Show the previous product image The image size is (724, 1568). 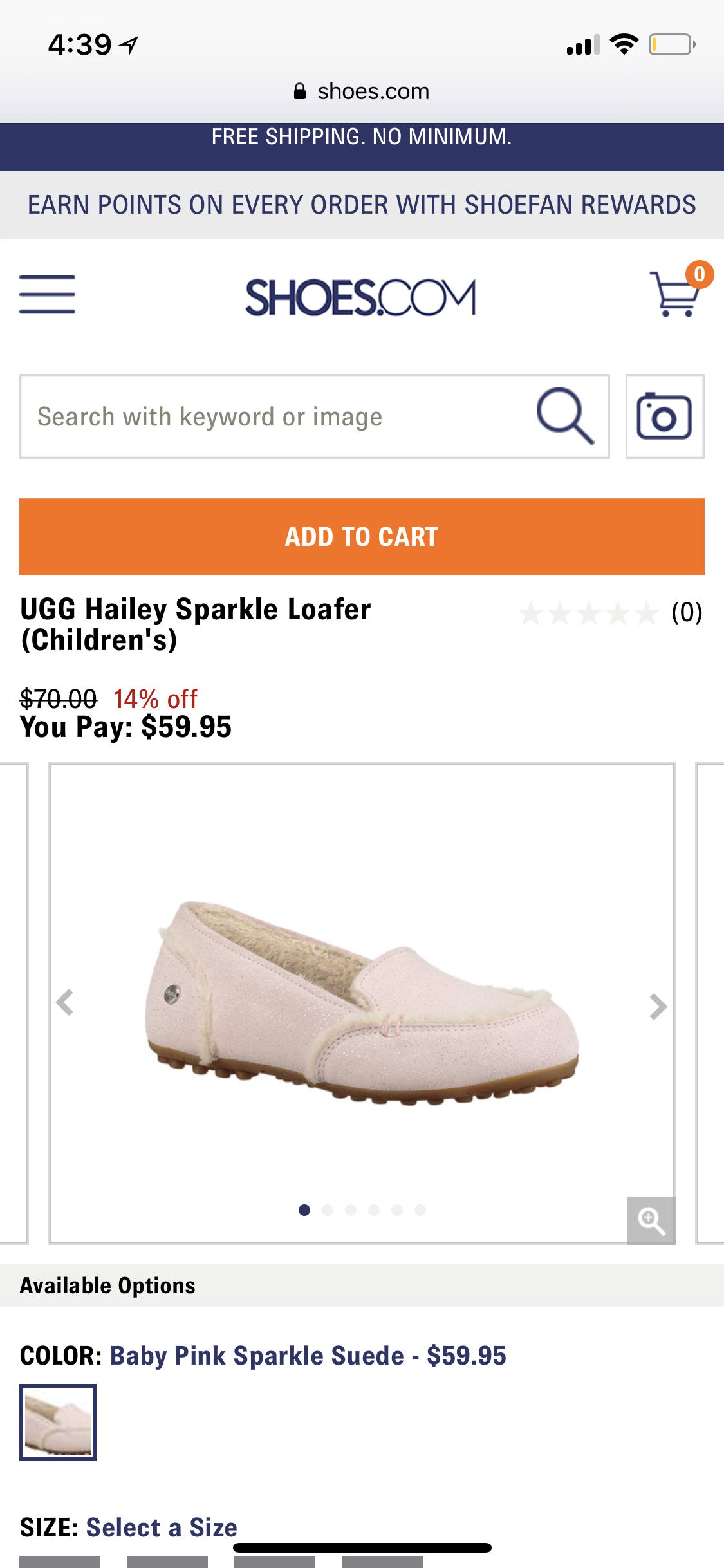tap(65, 1003)
